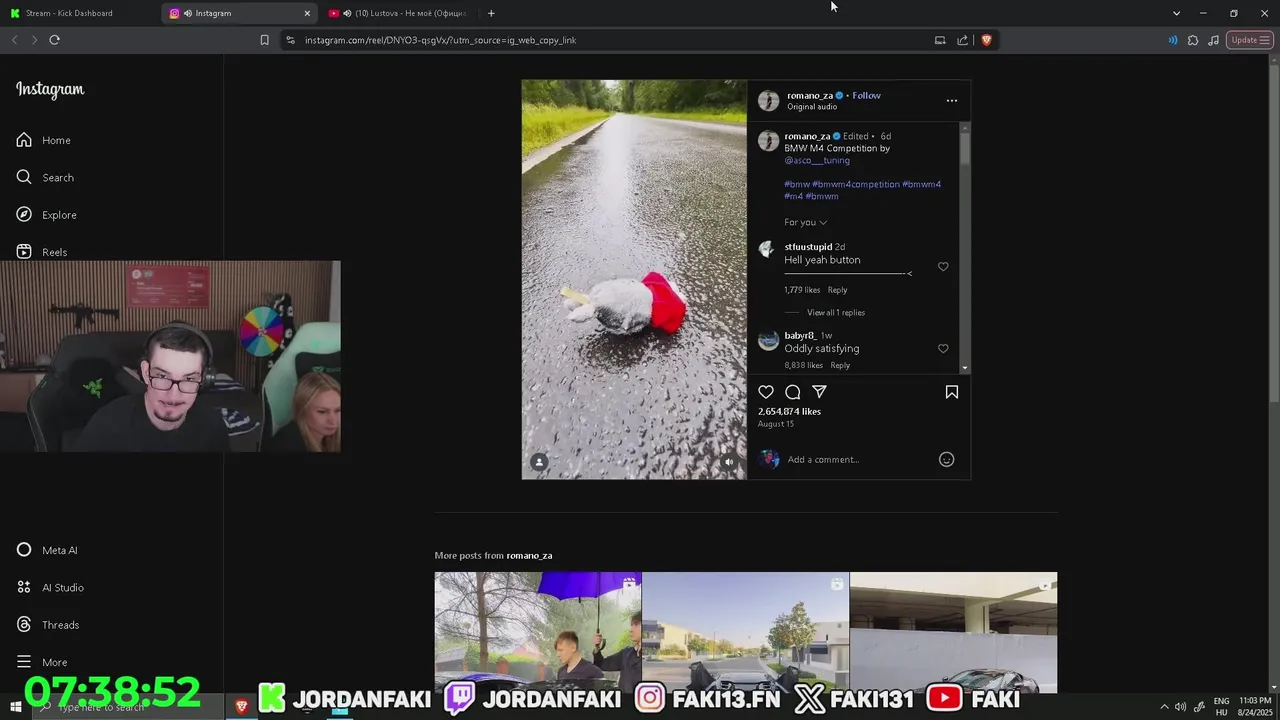Open stfuustupid commenter profile
The height and width of the screenshot is (720, 1280).
coord(808,247)
